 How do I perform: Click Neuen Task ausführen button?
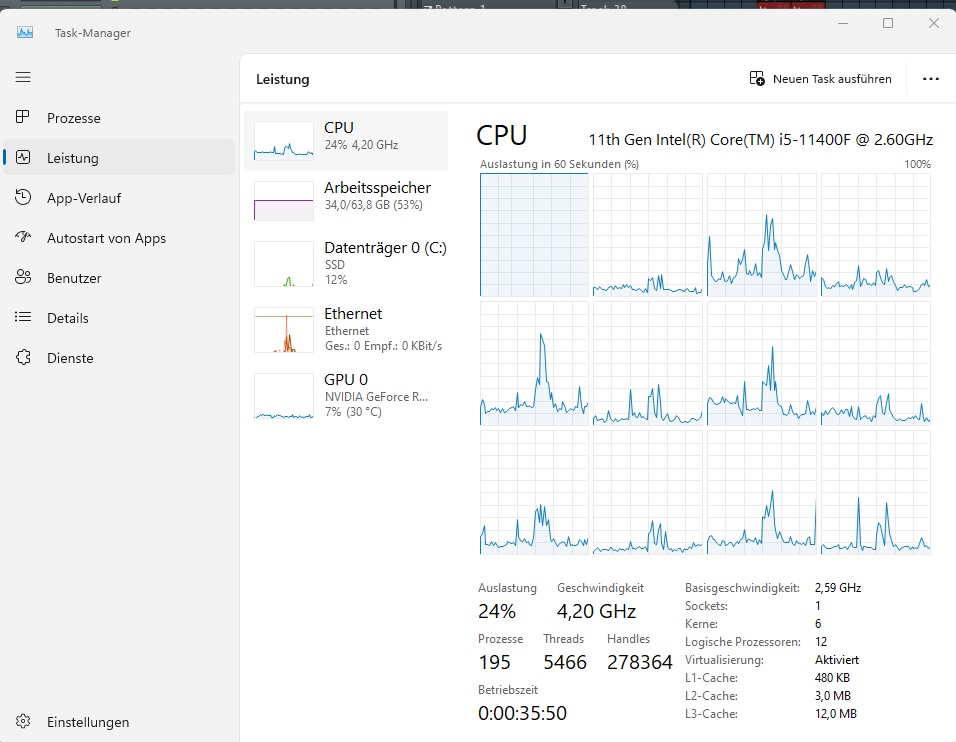coord(820,79)
